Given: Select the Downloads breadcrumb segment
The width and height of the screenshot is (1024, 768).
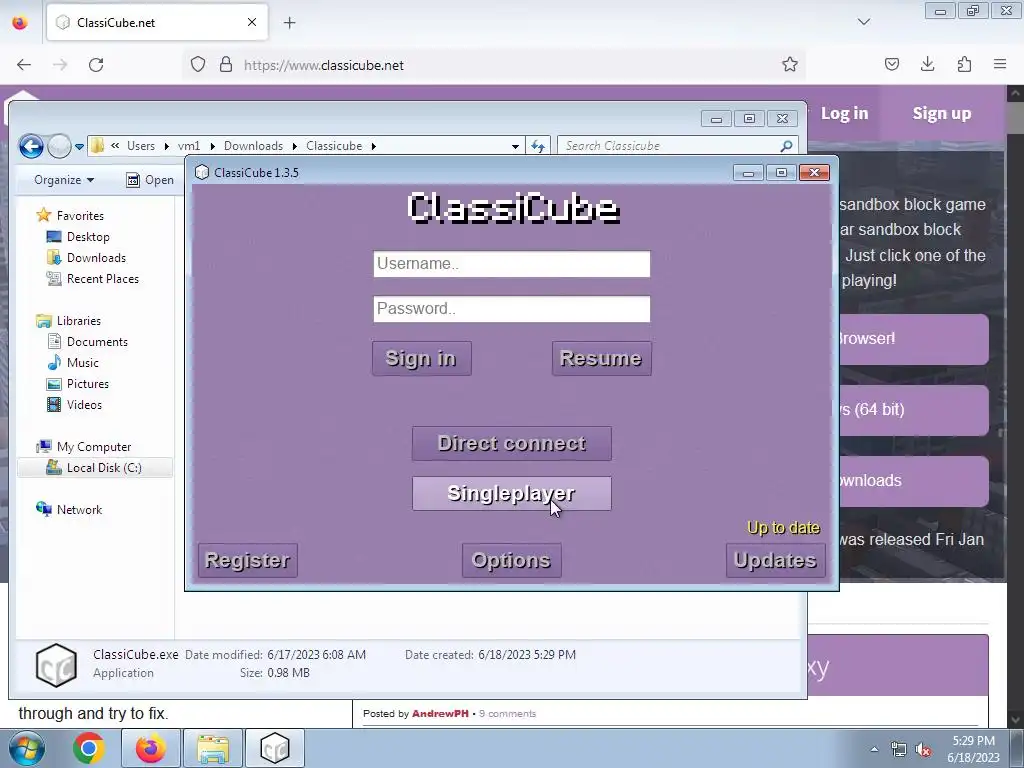Looking at the screenshot, I should [x=253, y=146].
